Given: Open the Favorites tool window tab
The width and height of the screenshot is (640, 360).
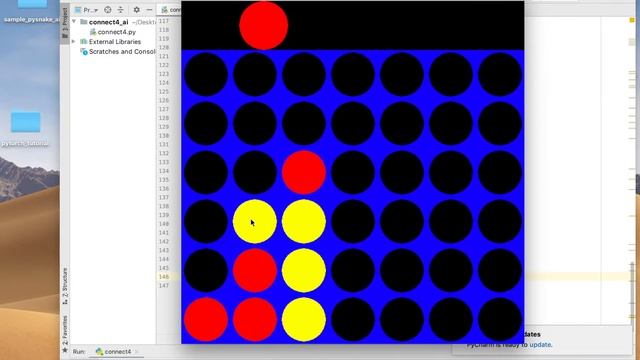Looking at the screenshot, I should click(65, 335).
